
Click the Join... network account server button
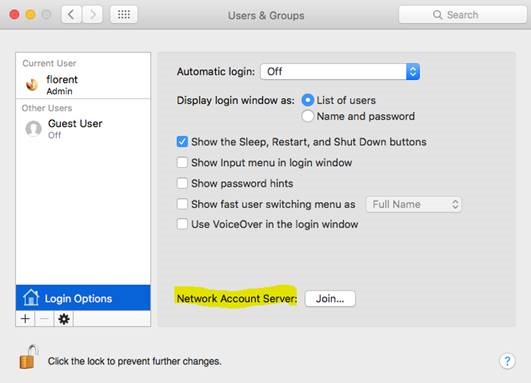tap(330, 299)
